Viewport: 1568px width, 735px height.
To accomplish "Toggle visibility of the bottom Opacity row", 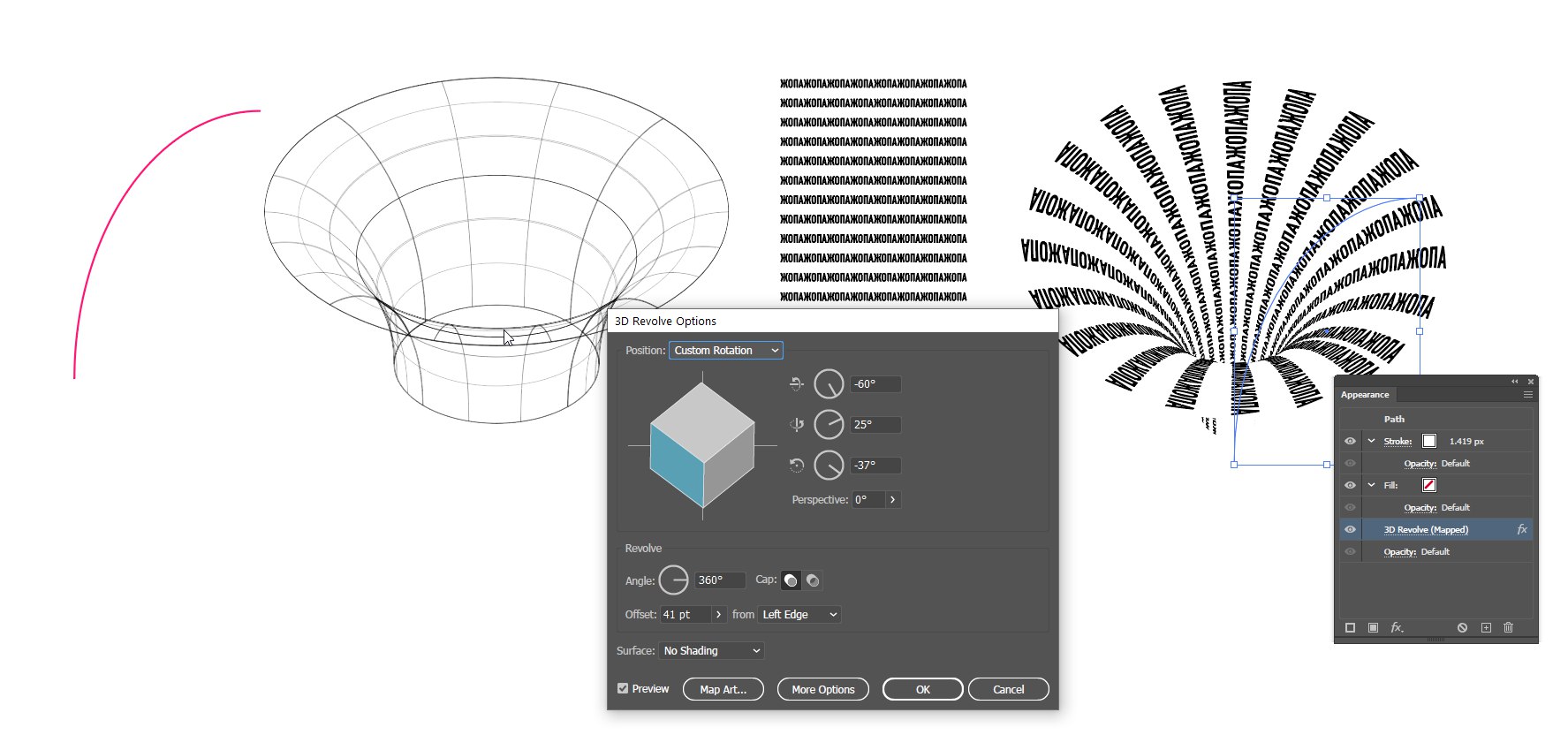I will point(1350,551).
